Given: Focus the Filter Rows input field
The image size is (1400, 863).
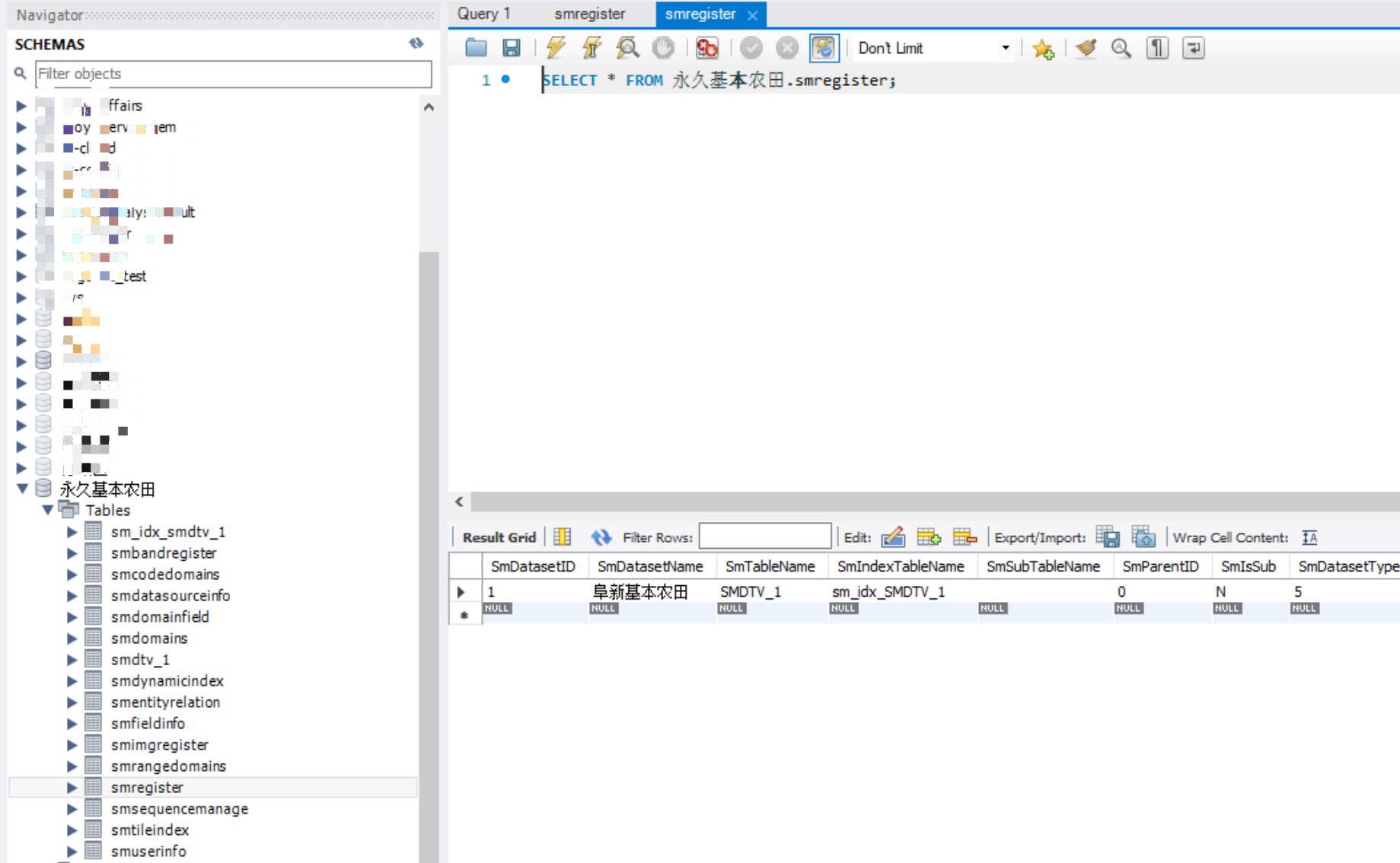Looking at the screenshot, I should 764,537.
